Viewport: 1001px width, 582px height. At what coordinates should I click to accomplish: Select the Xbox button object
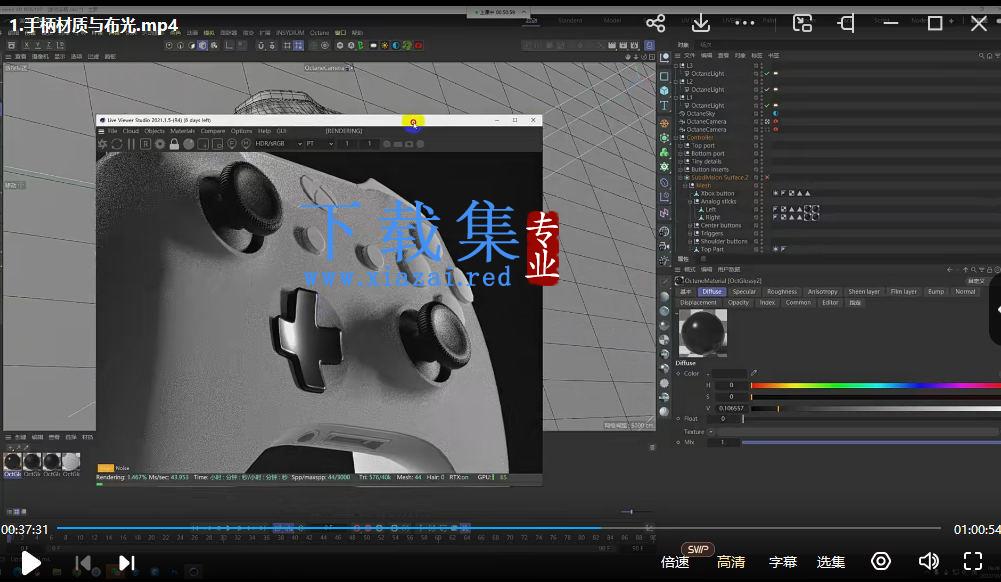717,193
